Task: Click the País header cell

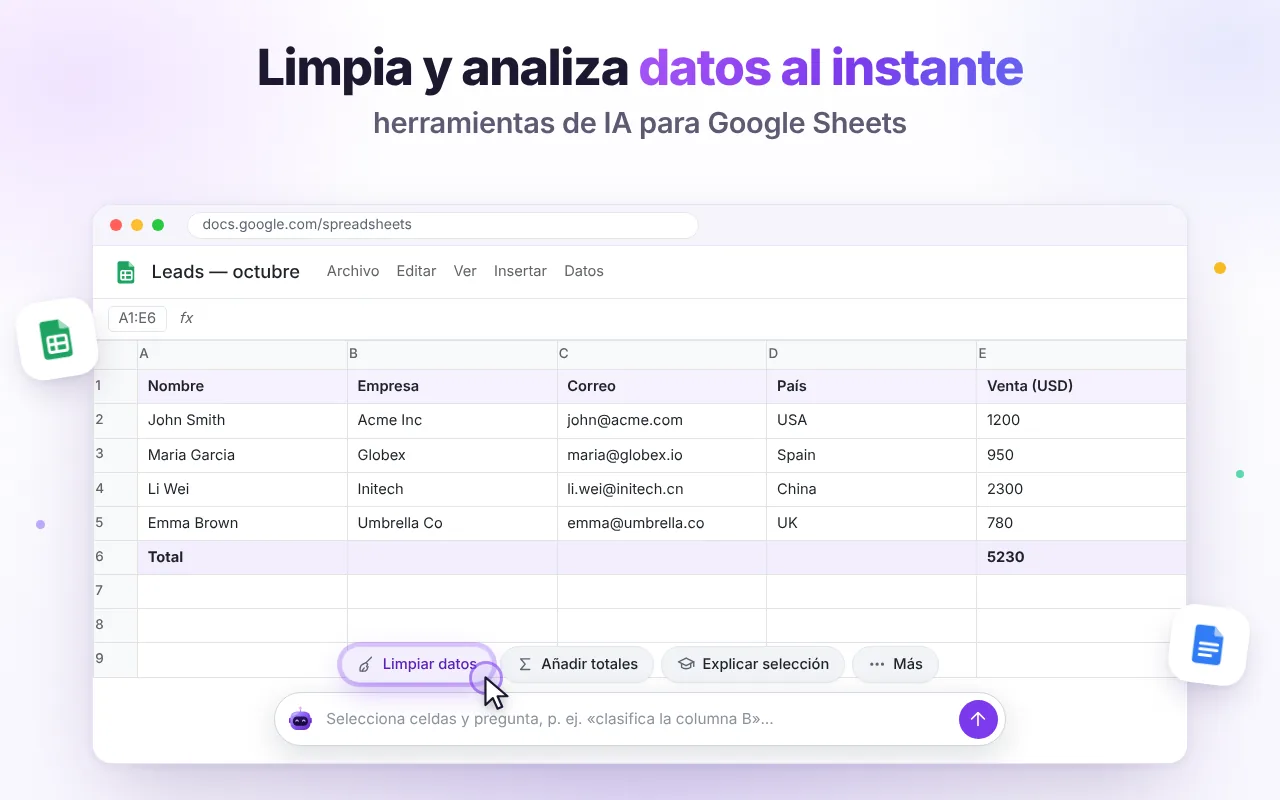Action: (x=872, y=386)
